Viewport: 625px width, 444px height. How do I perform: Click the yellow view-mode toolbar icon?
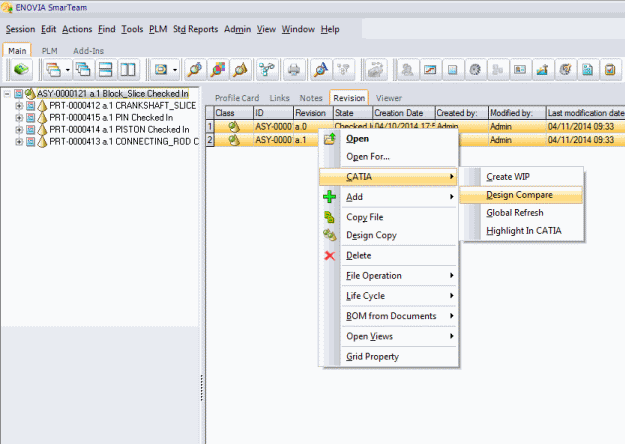coord(161,70)
